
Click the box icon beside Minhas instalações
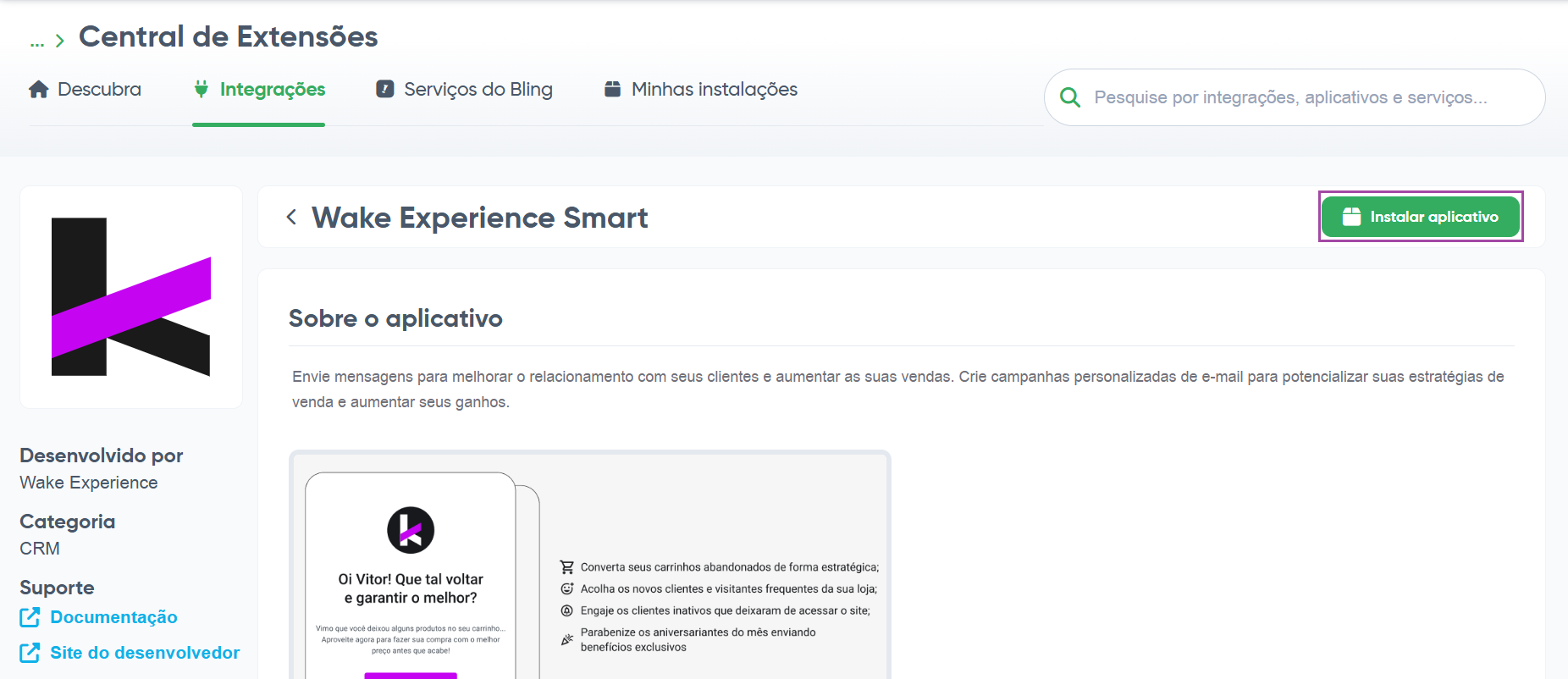612,89
